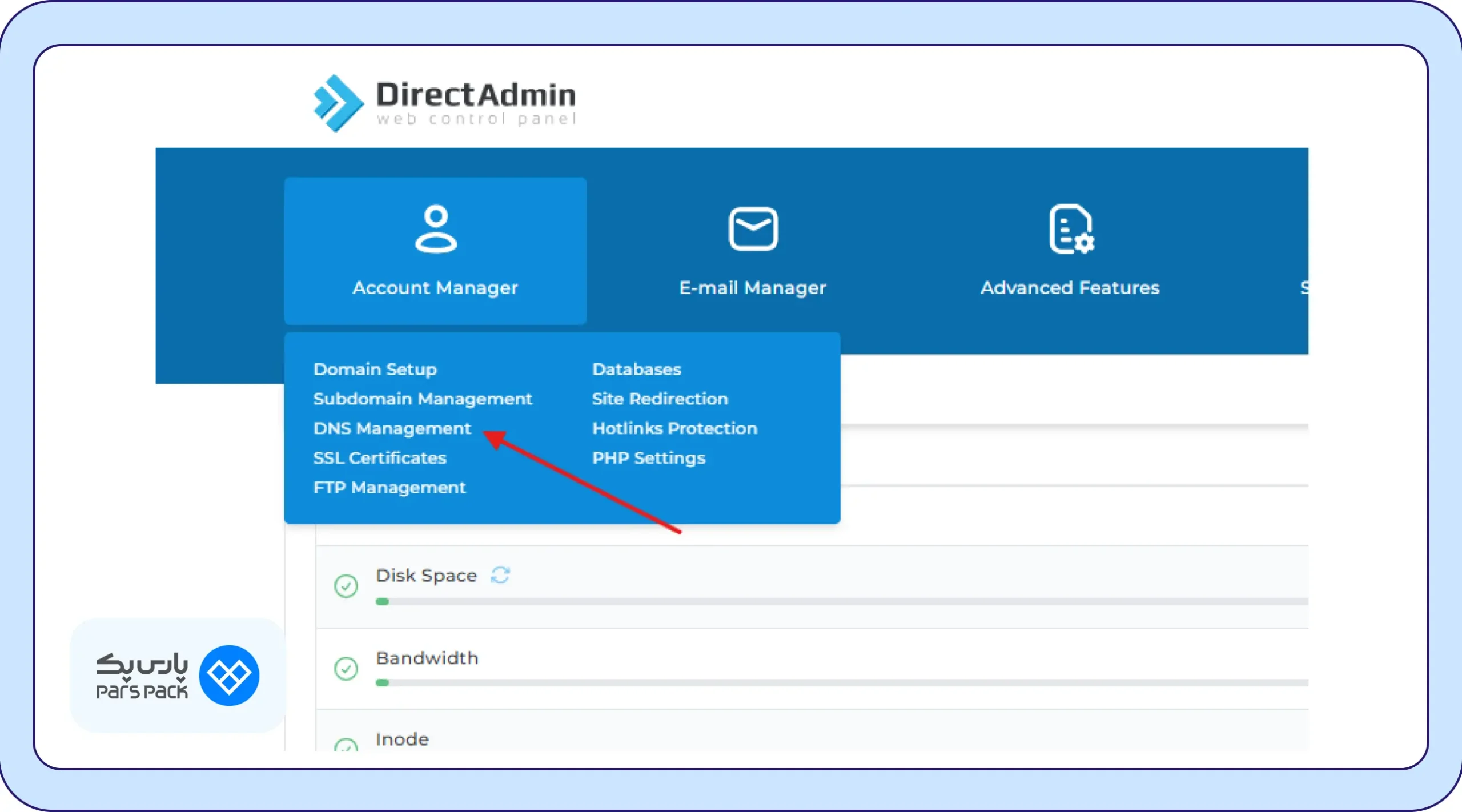1462x812 pixels.
Task: Click the Bandwidth usage bar
Action: tap(842, 683)
